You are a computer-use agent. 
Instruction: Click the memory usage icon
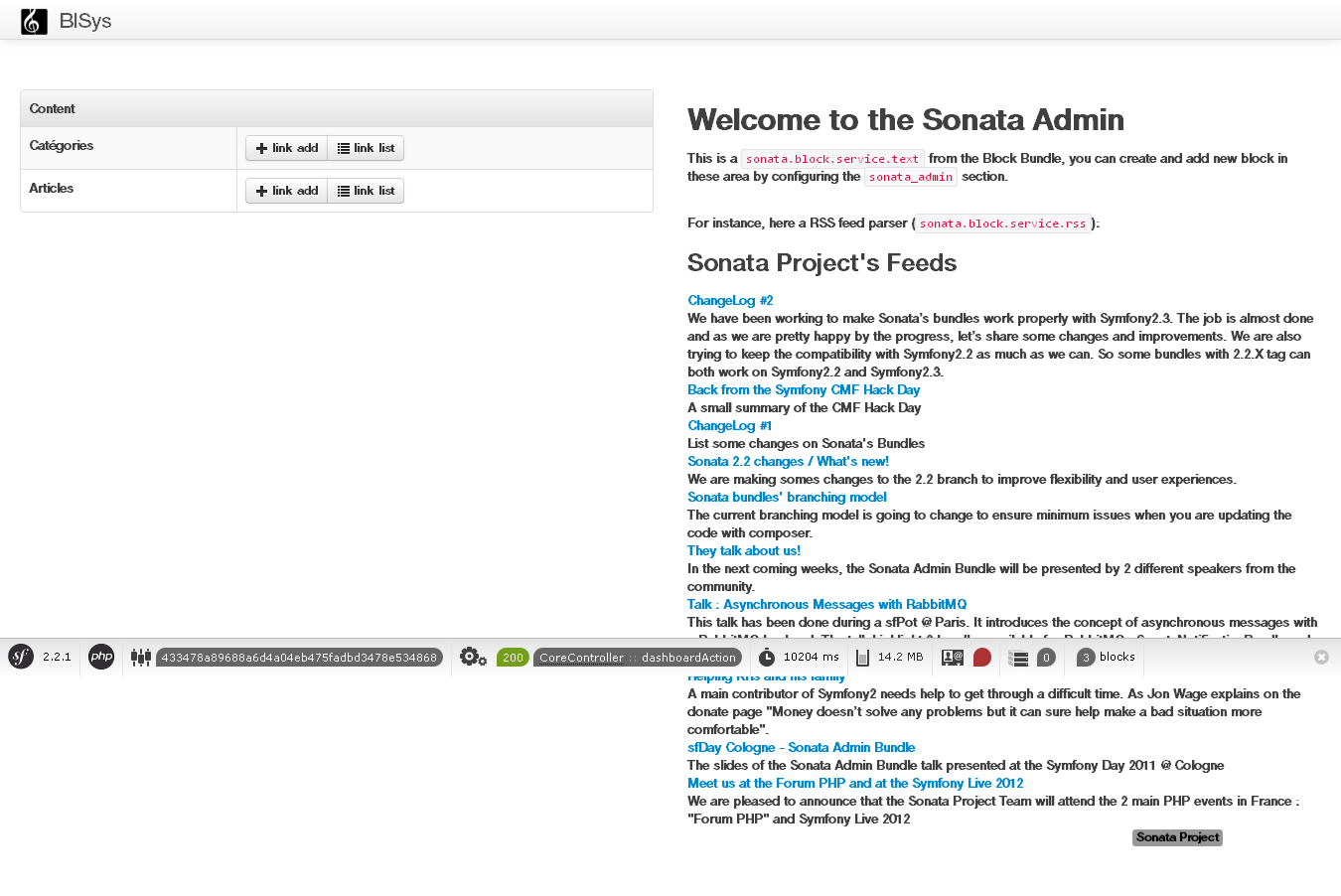[x=862, y=657]
